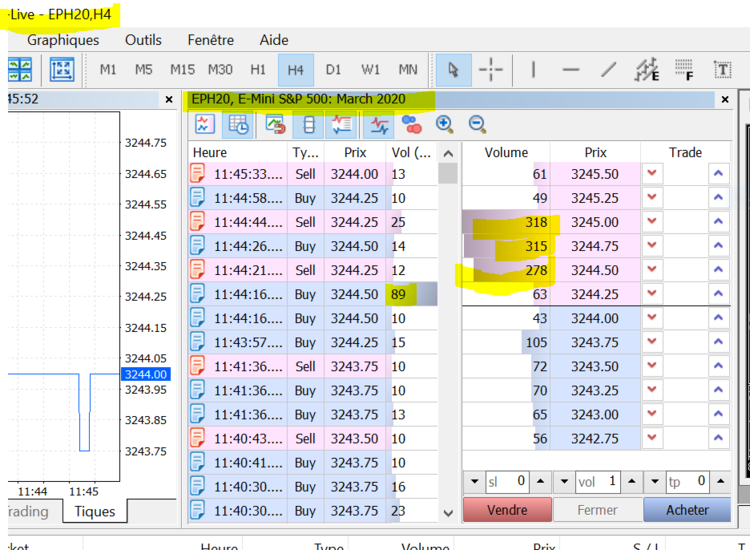Click the sell arrow at price 3245.00

pyautogui.click(x=653, y=222)
